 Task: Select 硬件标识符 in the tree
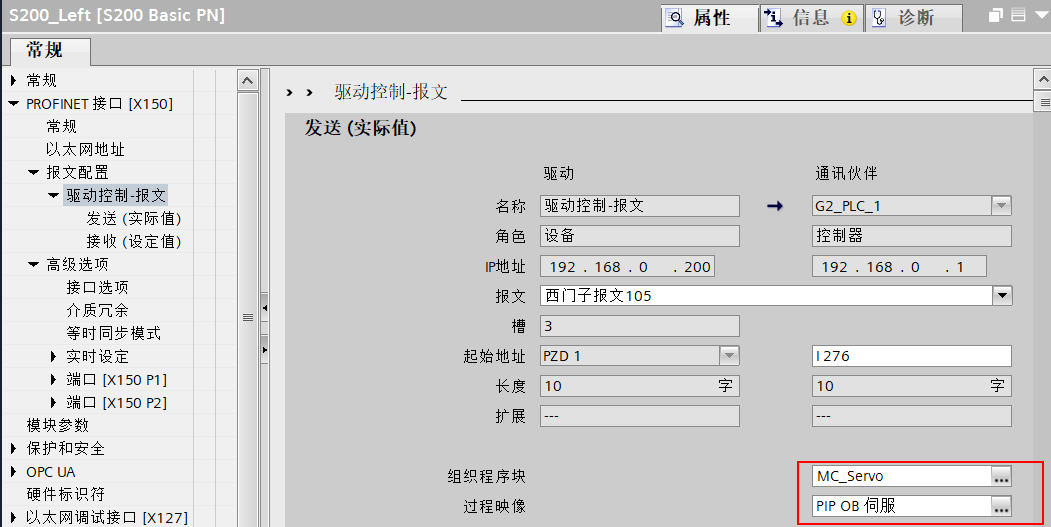tap(65, 494)
